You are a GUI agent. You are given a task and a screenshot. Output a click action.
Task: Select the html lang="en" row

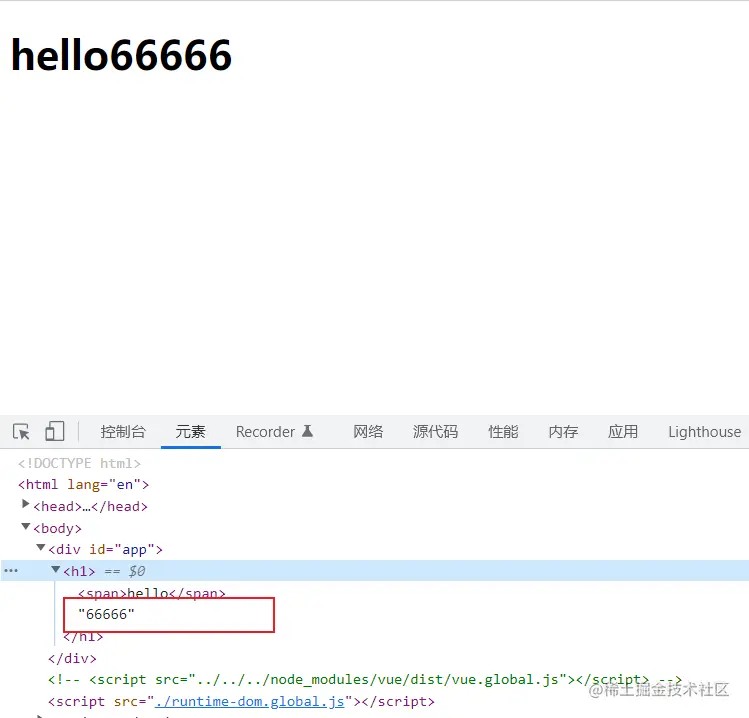point(84,485)
